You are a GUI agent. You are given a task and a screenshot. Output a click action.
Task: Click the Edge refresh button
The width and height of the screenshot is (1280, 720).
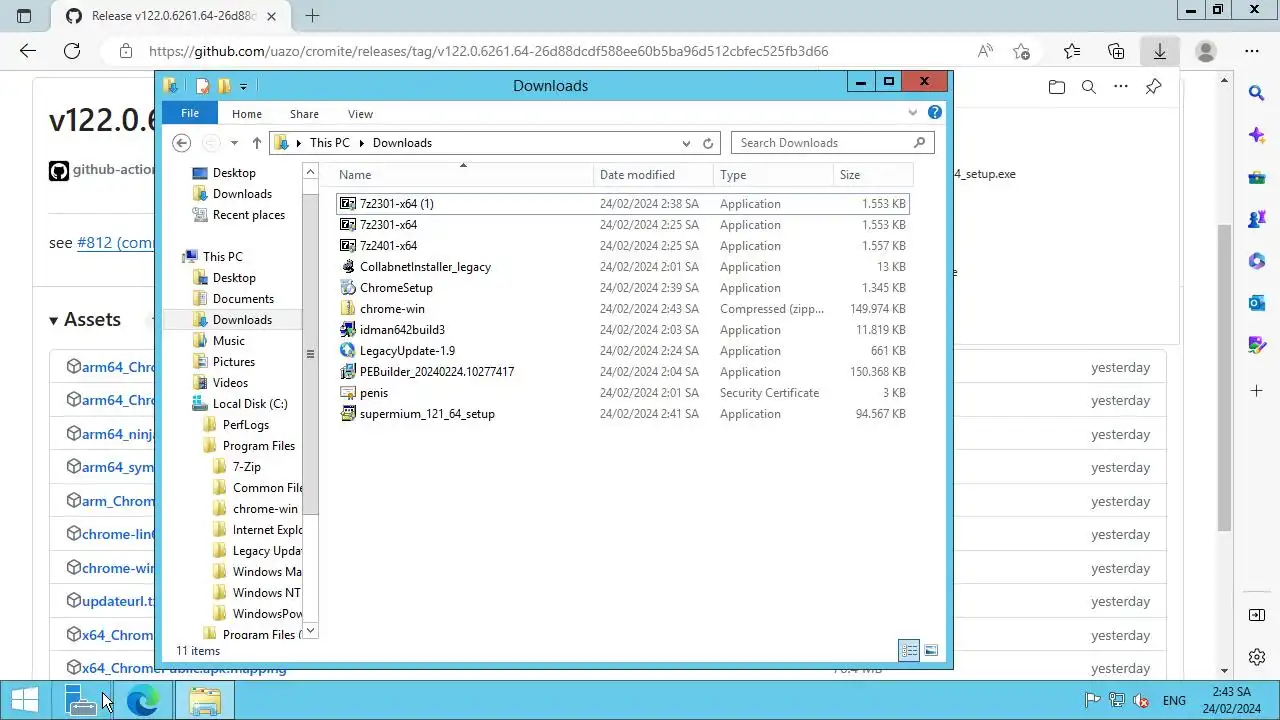pyautogui.click(x=72, y=51)
